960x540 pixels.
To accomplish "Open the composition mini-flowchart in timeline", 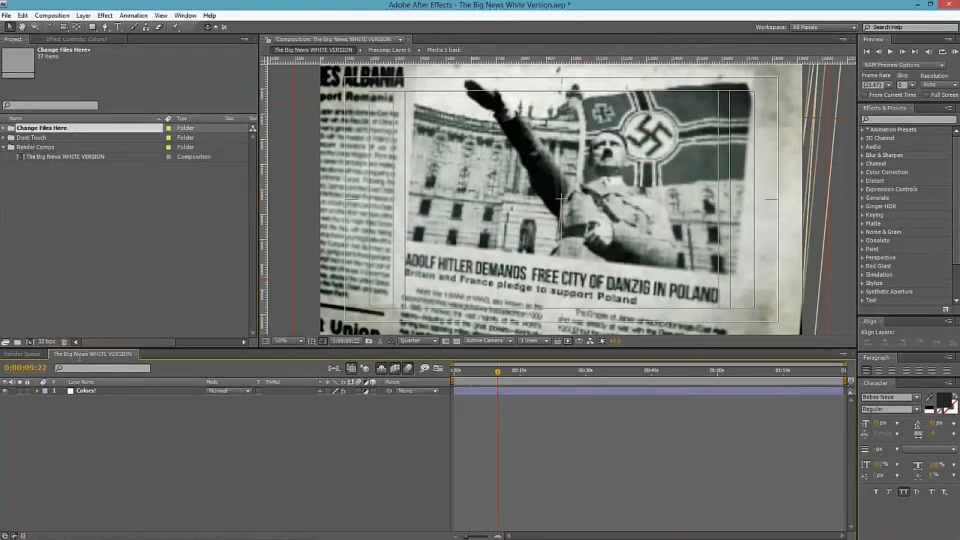I will point(334,368).
